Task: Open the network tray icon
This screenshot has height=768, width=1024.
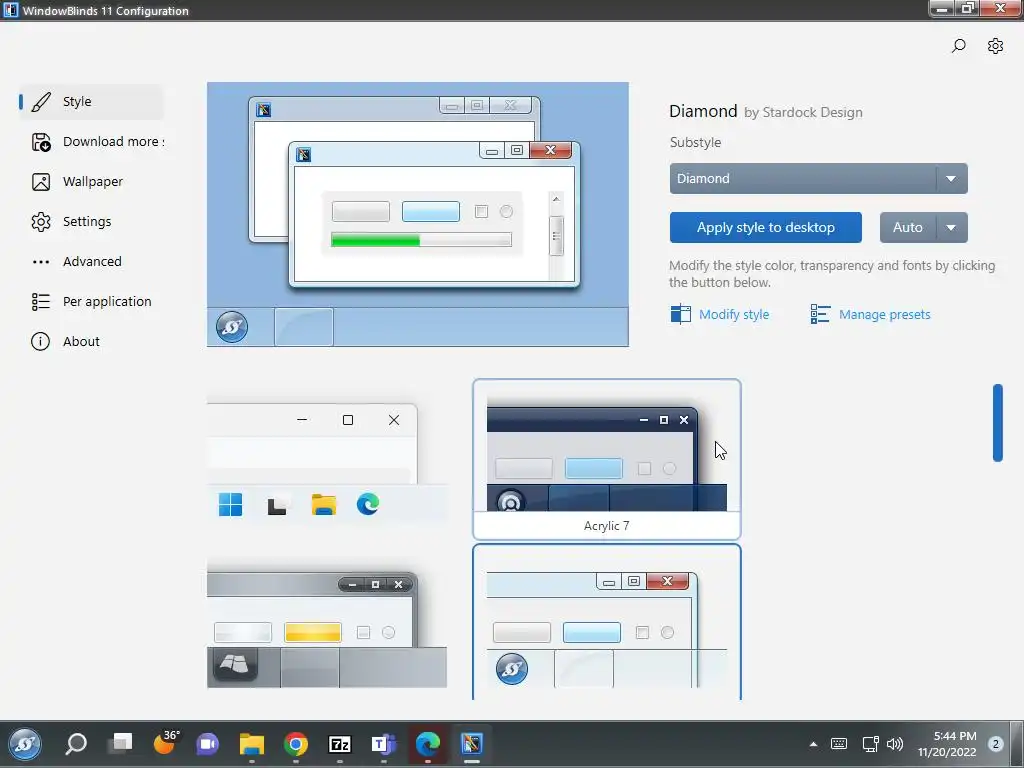Action: coord(870,744)
